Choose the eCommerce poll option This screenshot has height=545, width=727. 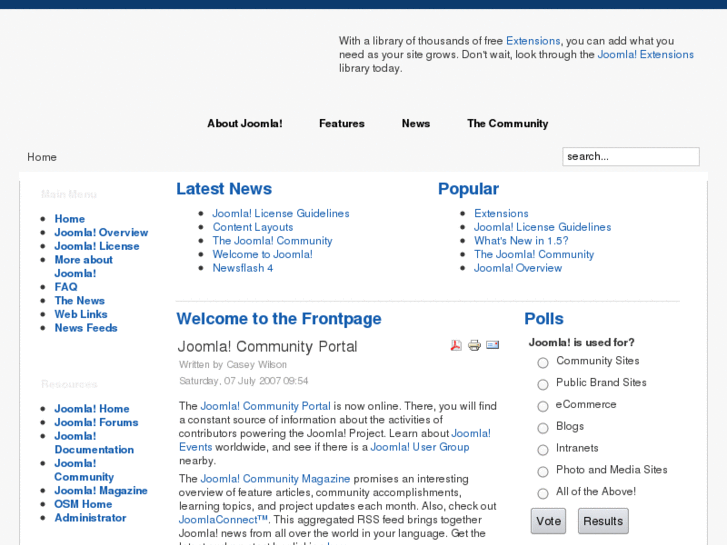pyautogui.click(x=542, y=406)
